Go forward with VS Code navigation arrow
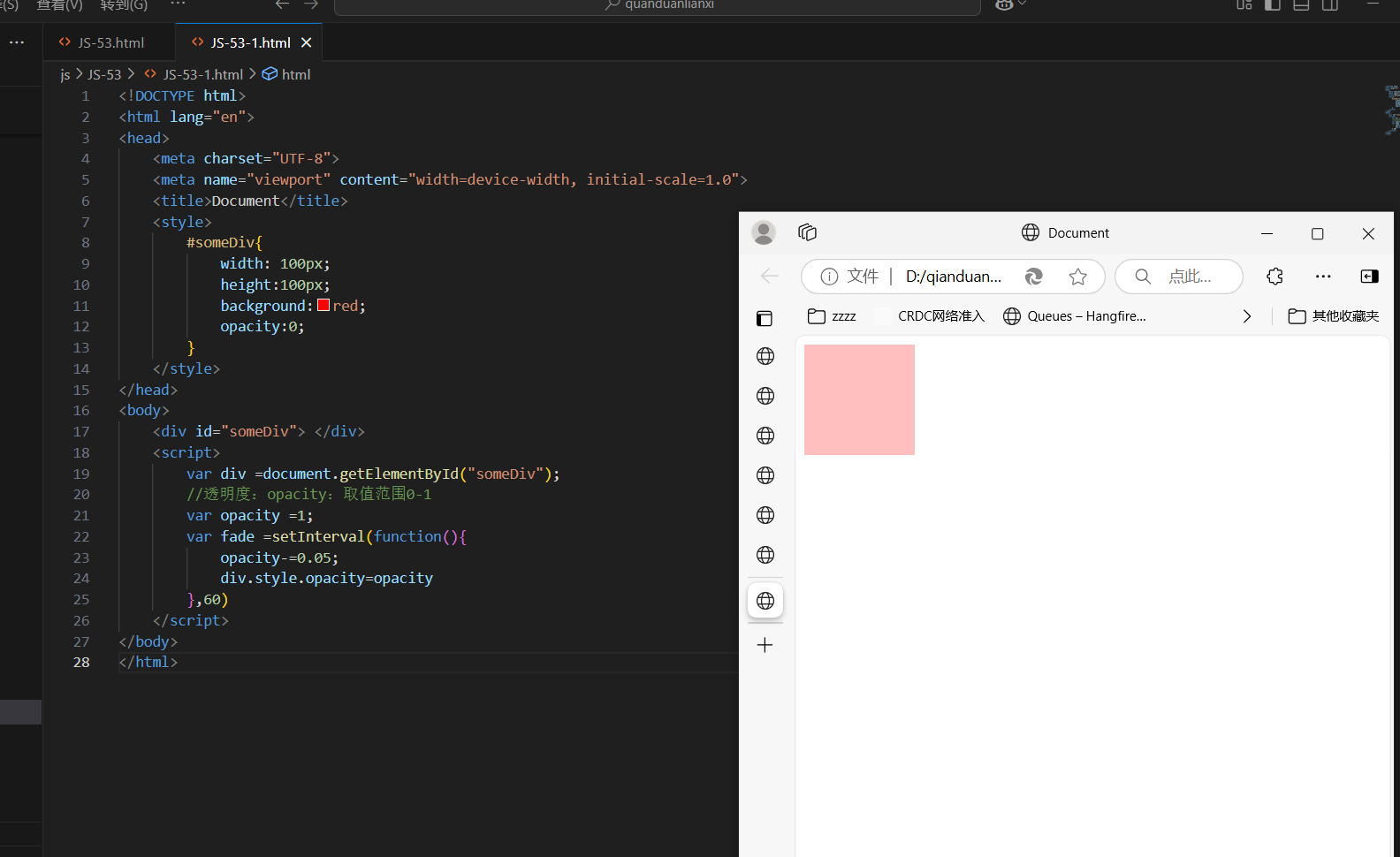1400x857 pixels. (311, 4)
